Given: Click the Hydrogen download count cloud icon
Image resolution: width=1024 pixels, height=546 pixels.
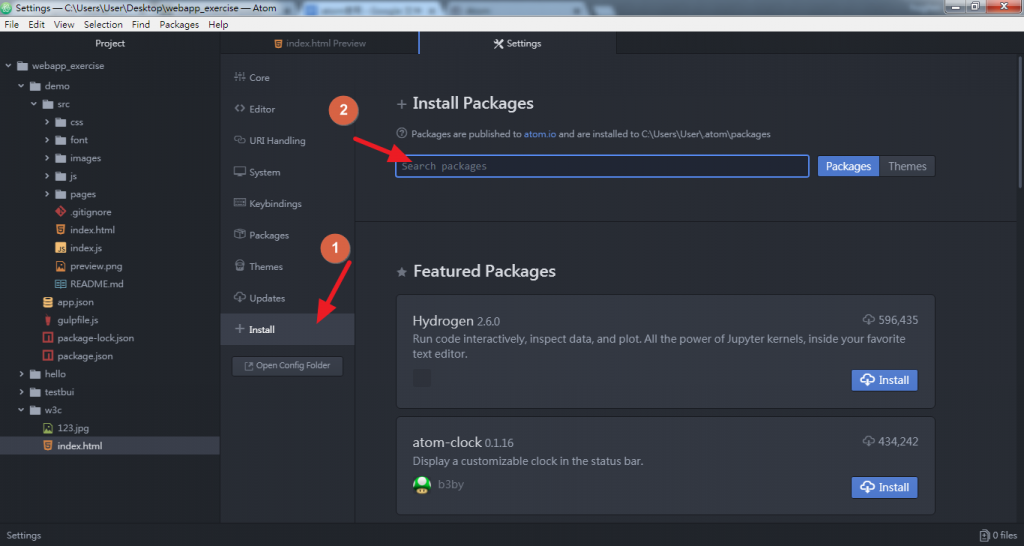Looking at the screenshot, I should tap(869, 320).
